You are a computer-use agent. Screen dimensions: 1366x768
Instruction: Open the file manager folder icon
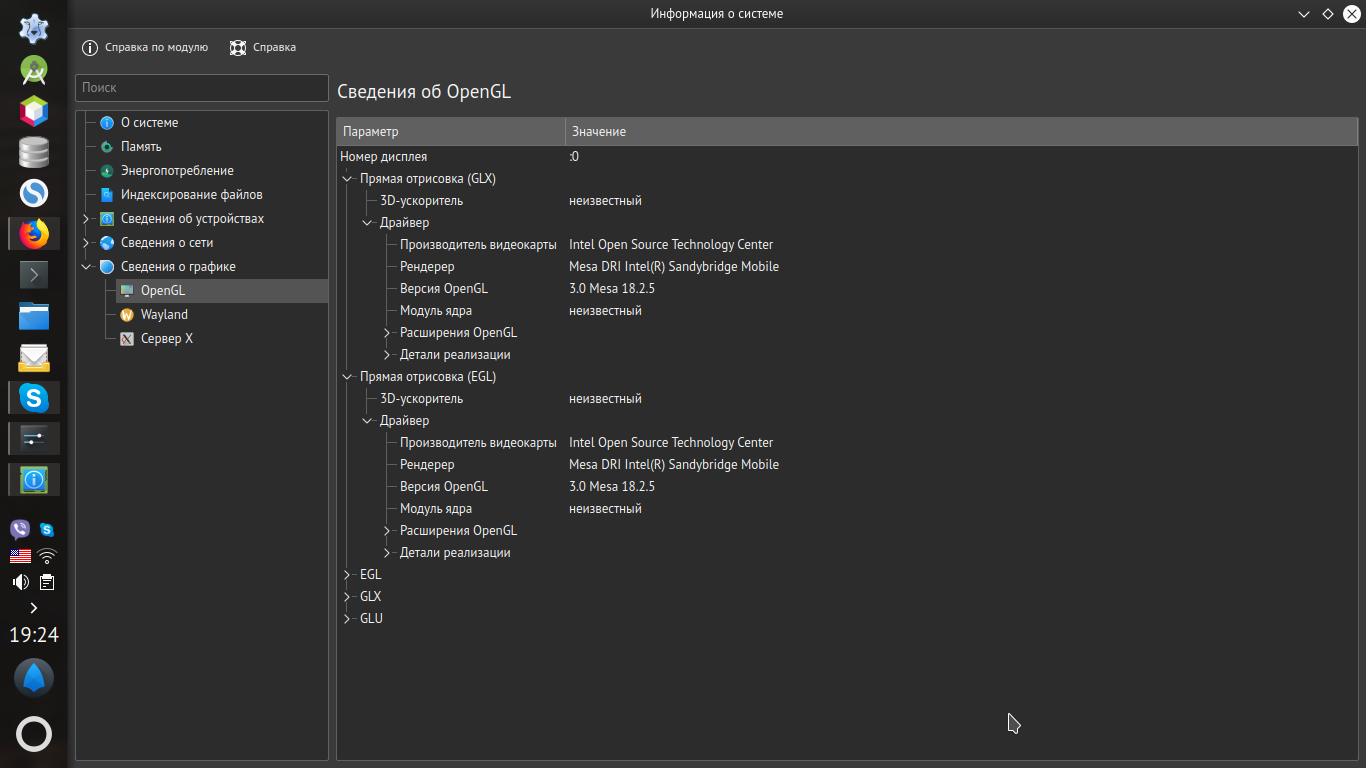tap(34, 316)
